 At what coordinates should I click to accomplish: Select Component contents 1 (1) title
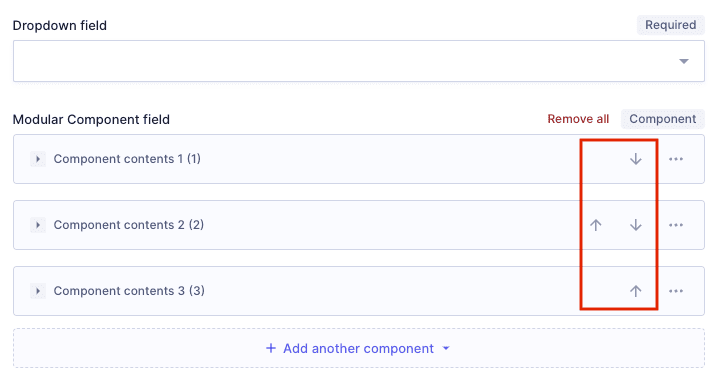click(127, 159)
